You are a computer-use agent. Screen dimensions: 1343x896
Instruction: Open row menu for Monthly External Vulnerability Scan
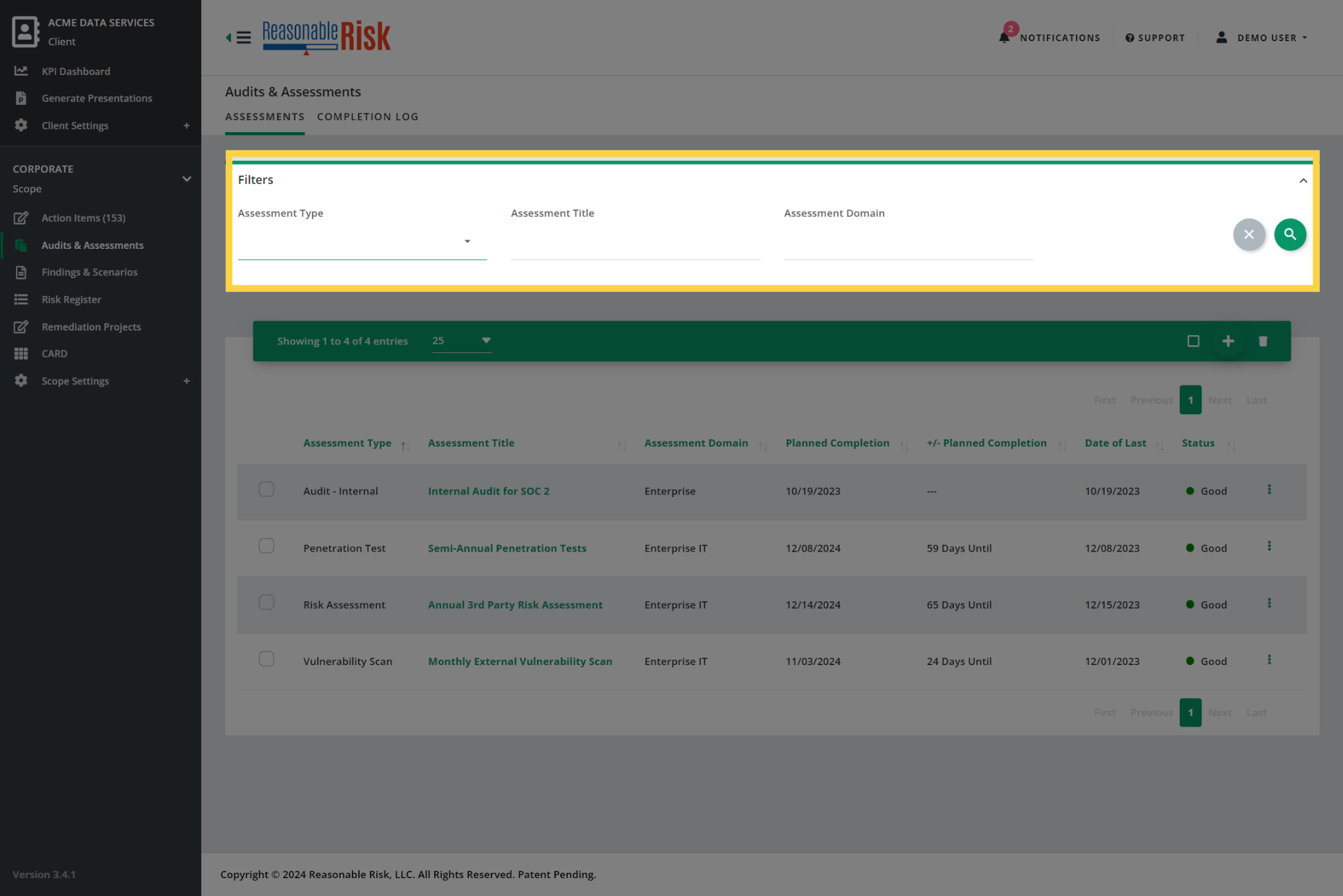(1269, 660)
